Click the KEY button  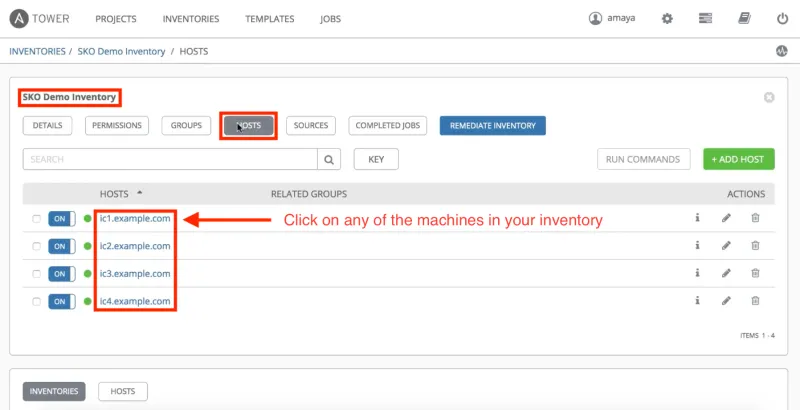[376, 160]
